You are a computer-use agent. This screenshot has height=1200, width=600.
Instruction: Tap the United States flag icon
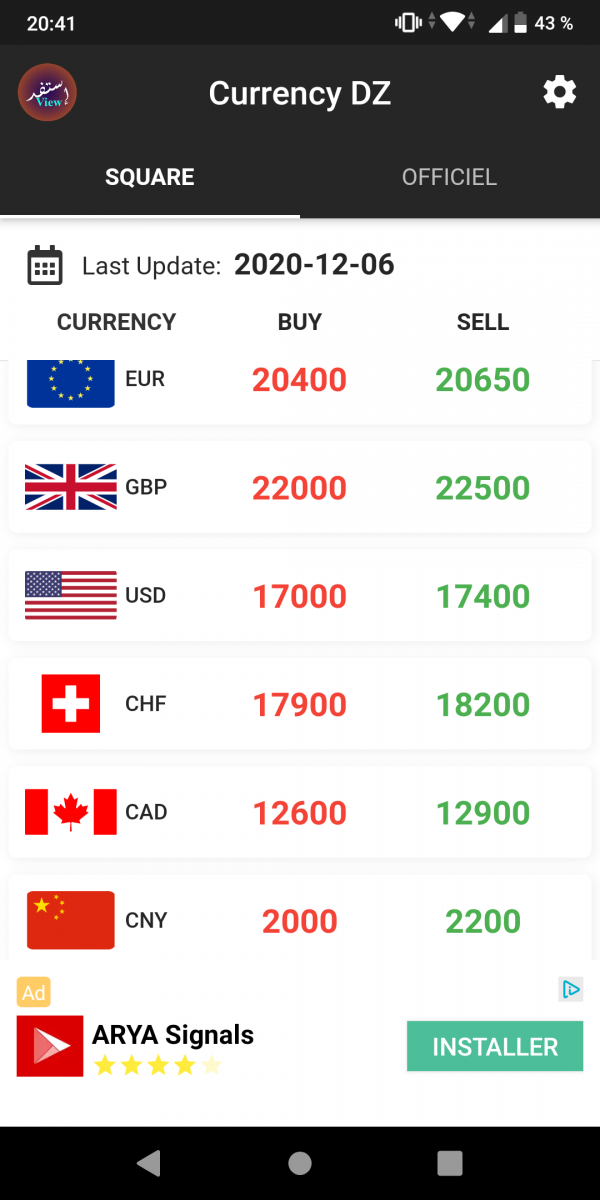70,595
